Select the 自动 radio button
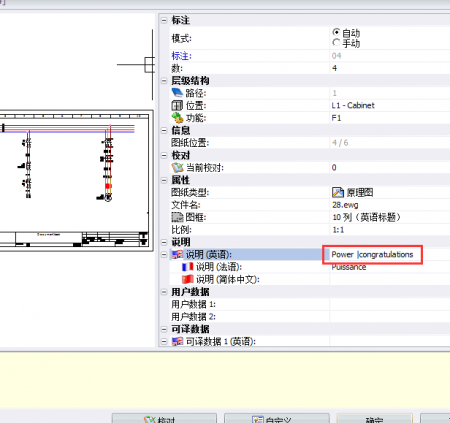450x423 pixels. pyautogui.click(x=336, y=32)
